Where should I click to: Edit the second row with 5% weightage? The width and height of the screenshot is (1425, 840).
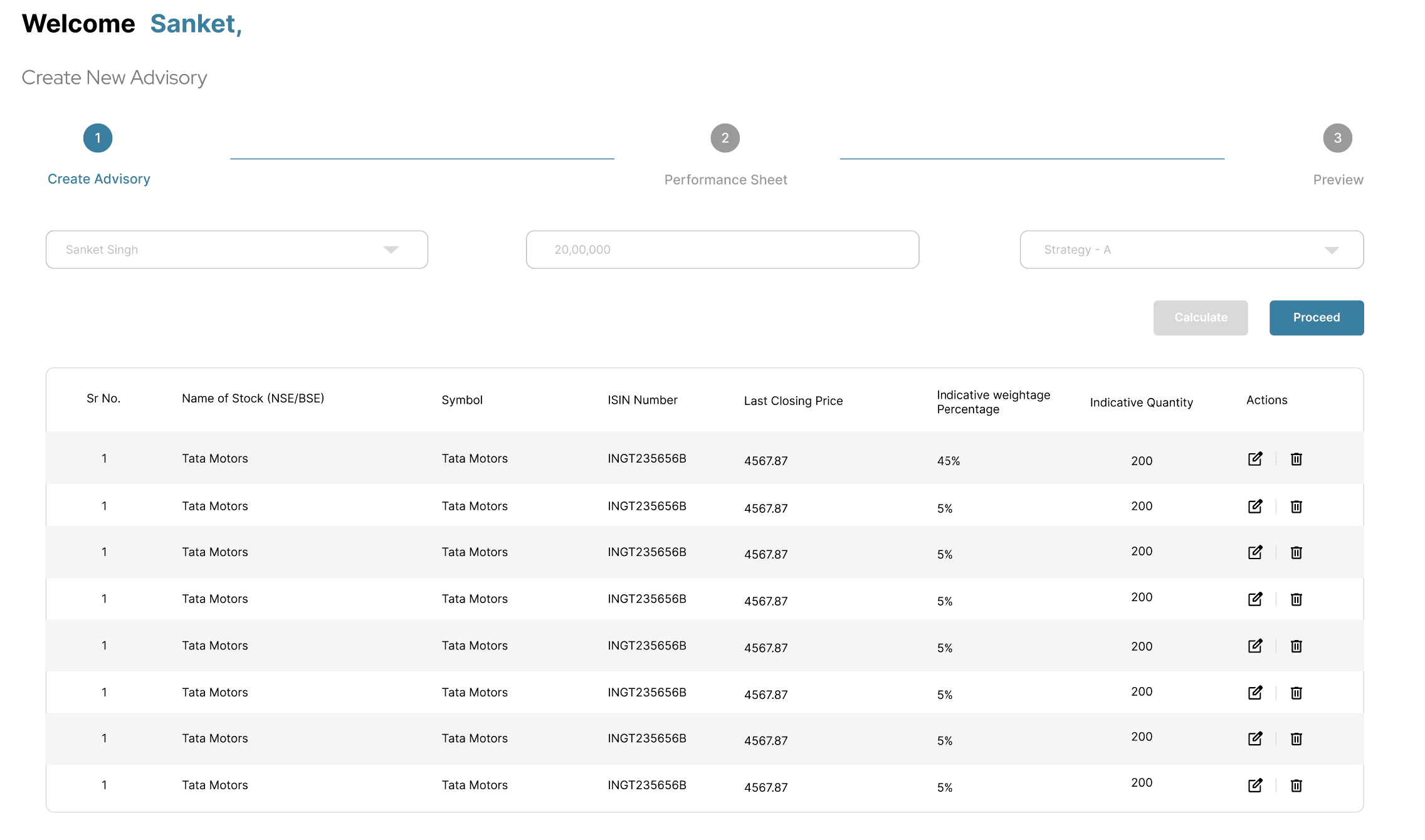click(1254, 507)
